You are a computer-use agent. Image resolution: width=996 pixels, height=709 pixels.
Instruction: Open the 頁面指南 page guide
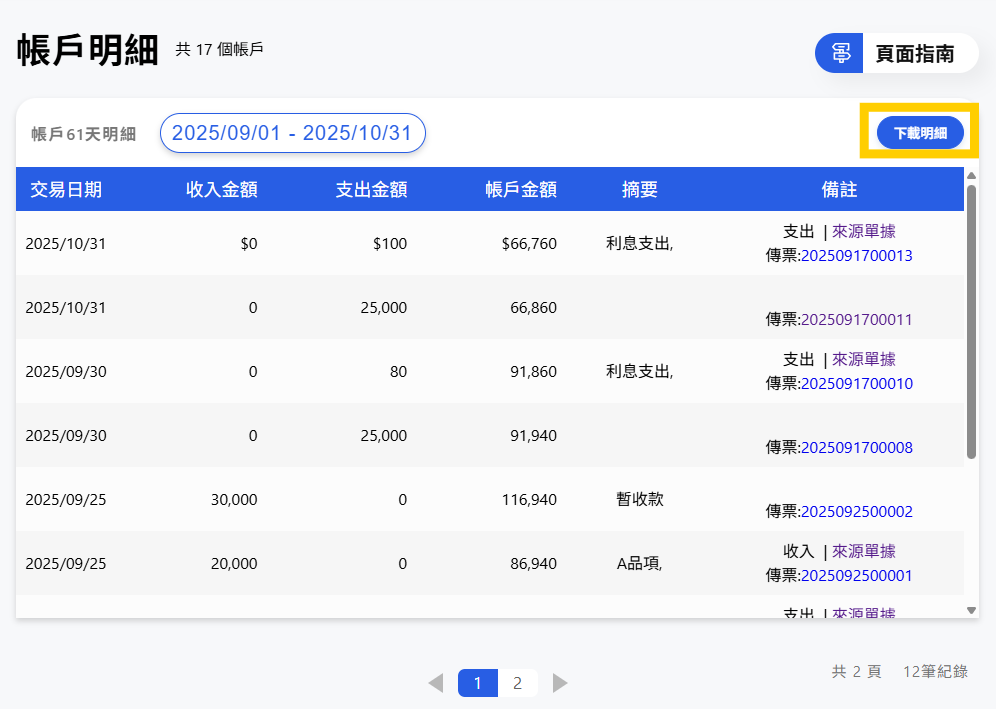[914, 54]
